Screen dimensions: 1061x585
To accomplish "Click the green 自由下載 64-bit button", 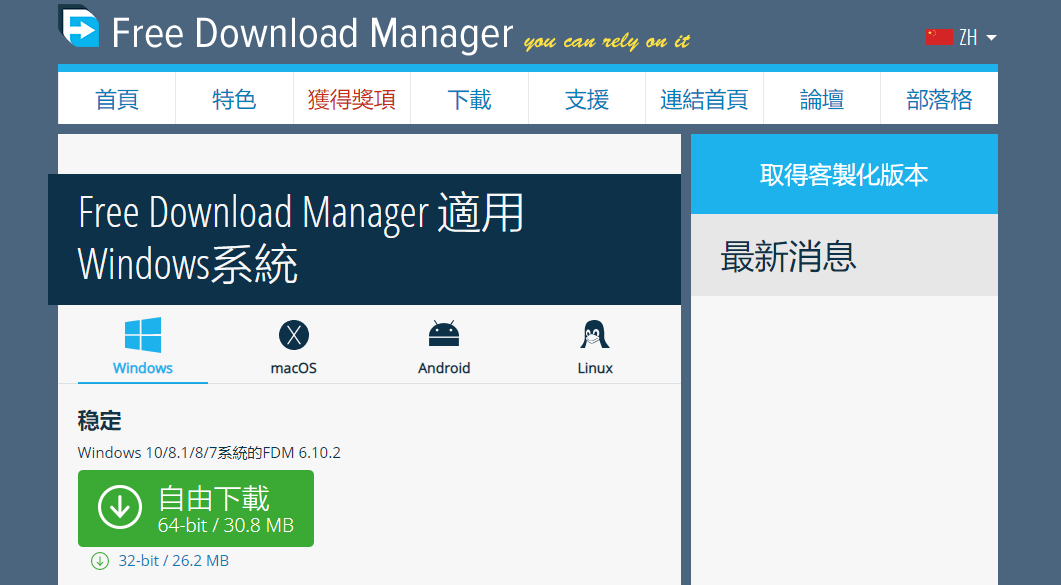I will pyautogui.click(x=196, y=509).
